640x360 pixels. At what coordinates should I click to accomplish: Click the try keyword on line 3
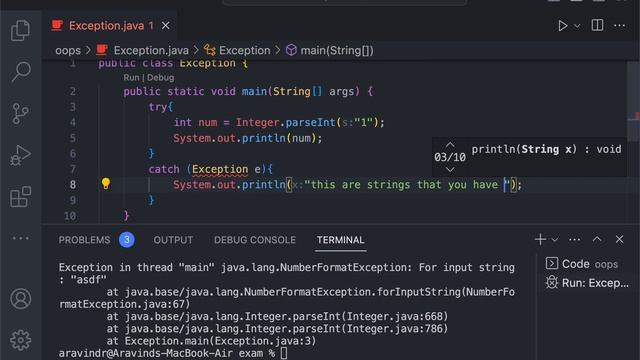coord(158,107)
